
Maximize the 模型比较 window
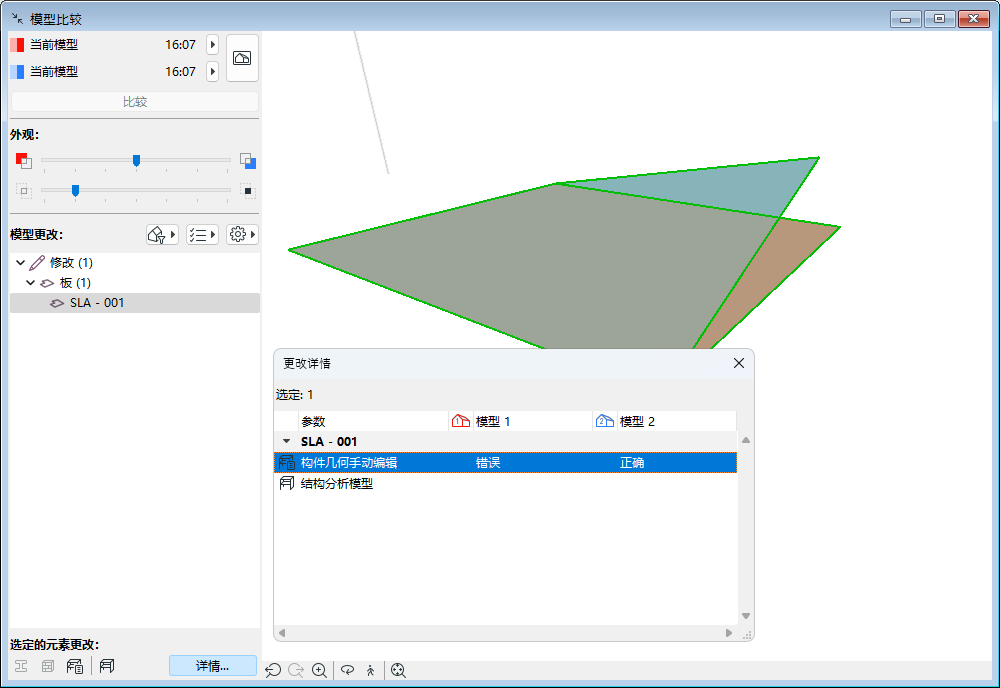point(939,19)
